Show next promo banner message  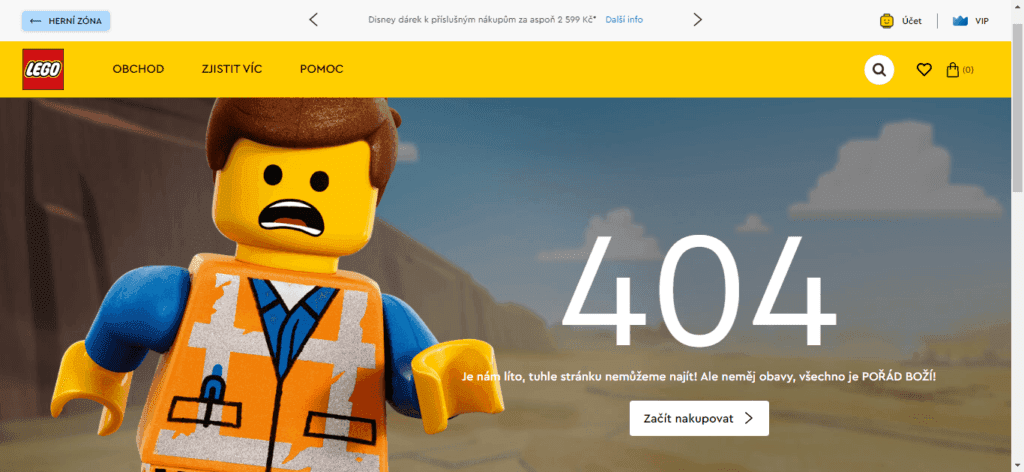(697, 20)
